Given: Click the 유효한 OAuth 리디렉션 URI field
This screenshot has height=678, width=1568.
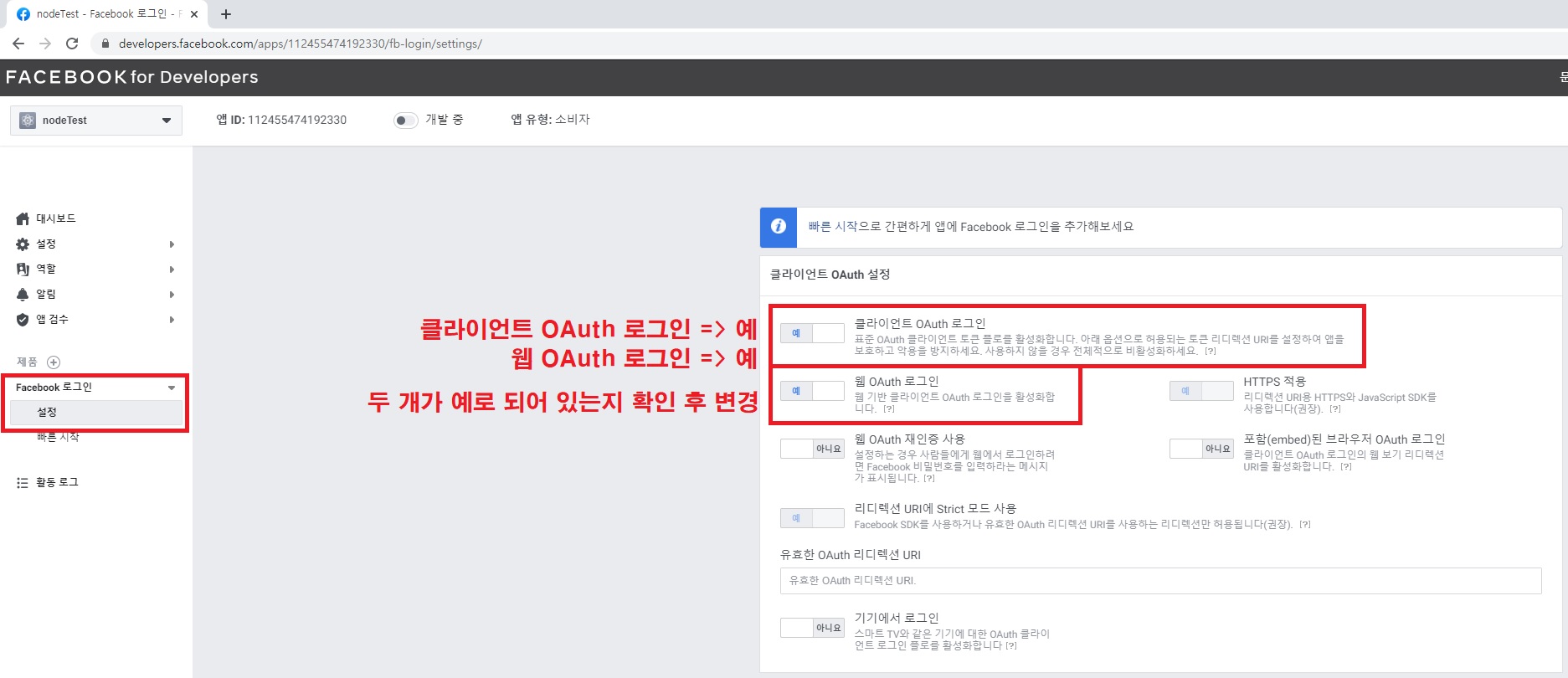Looking at the screenshot, I should click(x=1160, y=581).
